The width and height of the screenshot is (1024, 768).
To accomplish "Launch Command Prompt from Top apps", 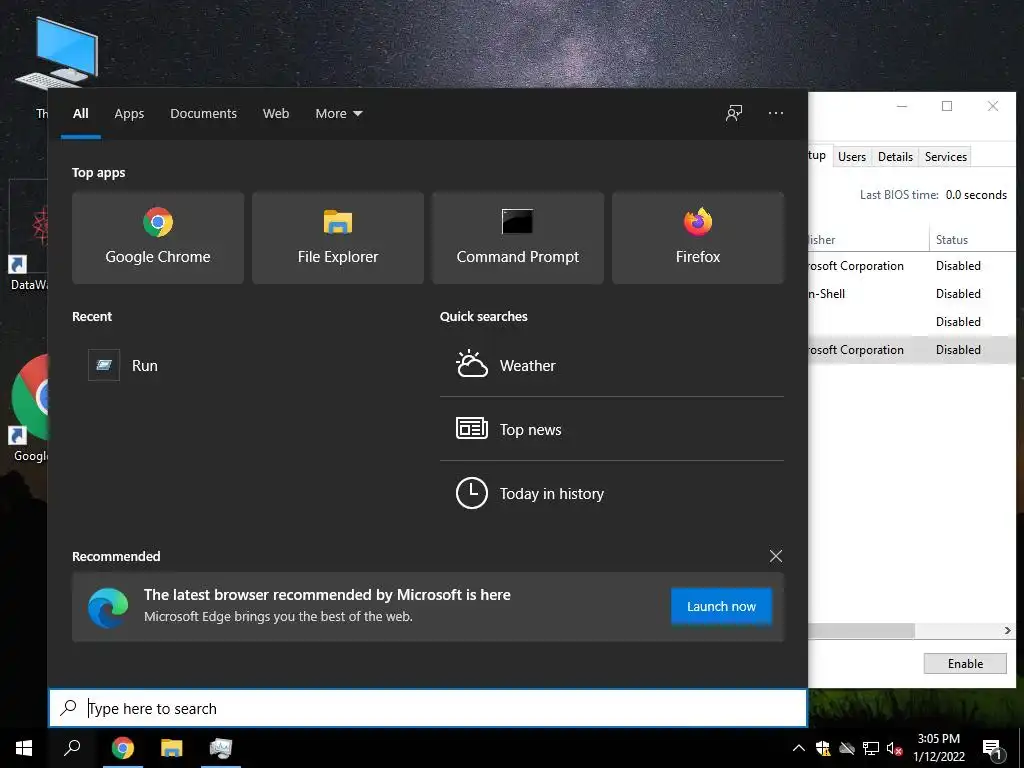I will pos(518,238).
